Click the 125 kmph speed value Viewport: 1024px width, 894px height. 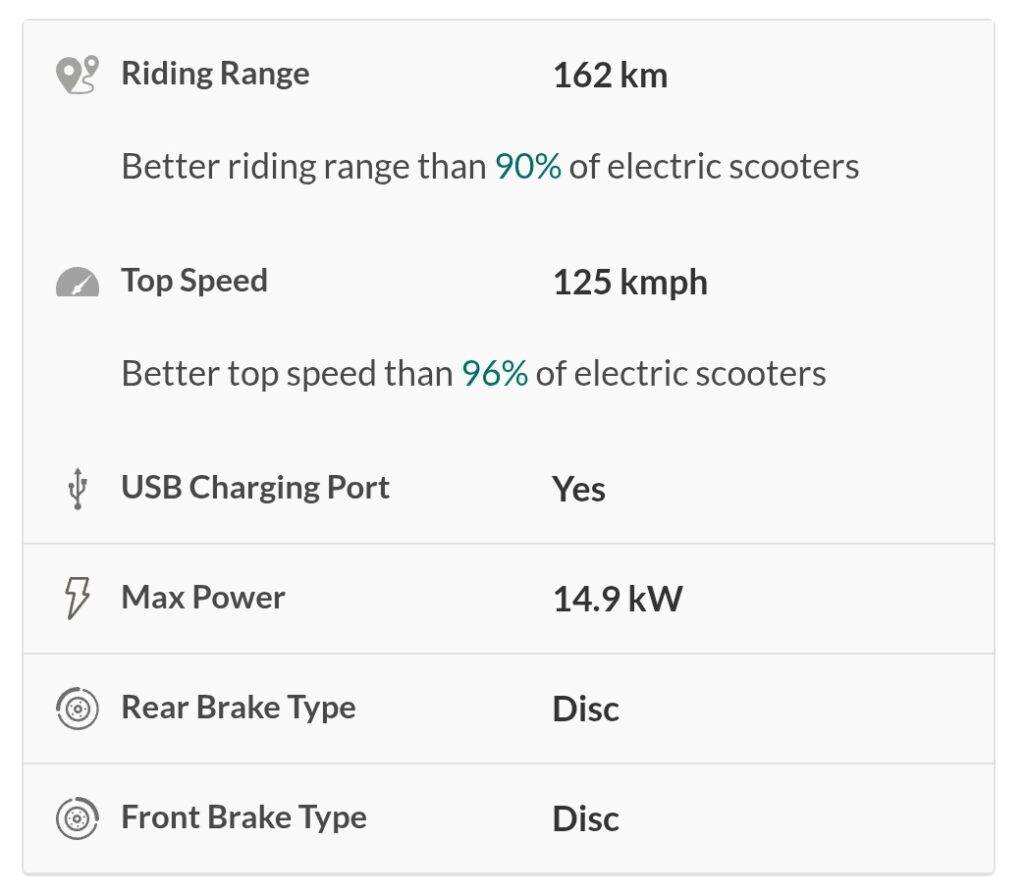630,283
